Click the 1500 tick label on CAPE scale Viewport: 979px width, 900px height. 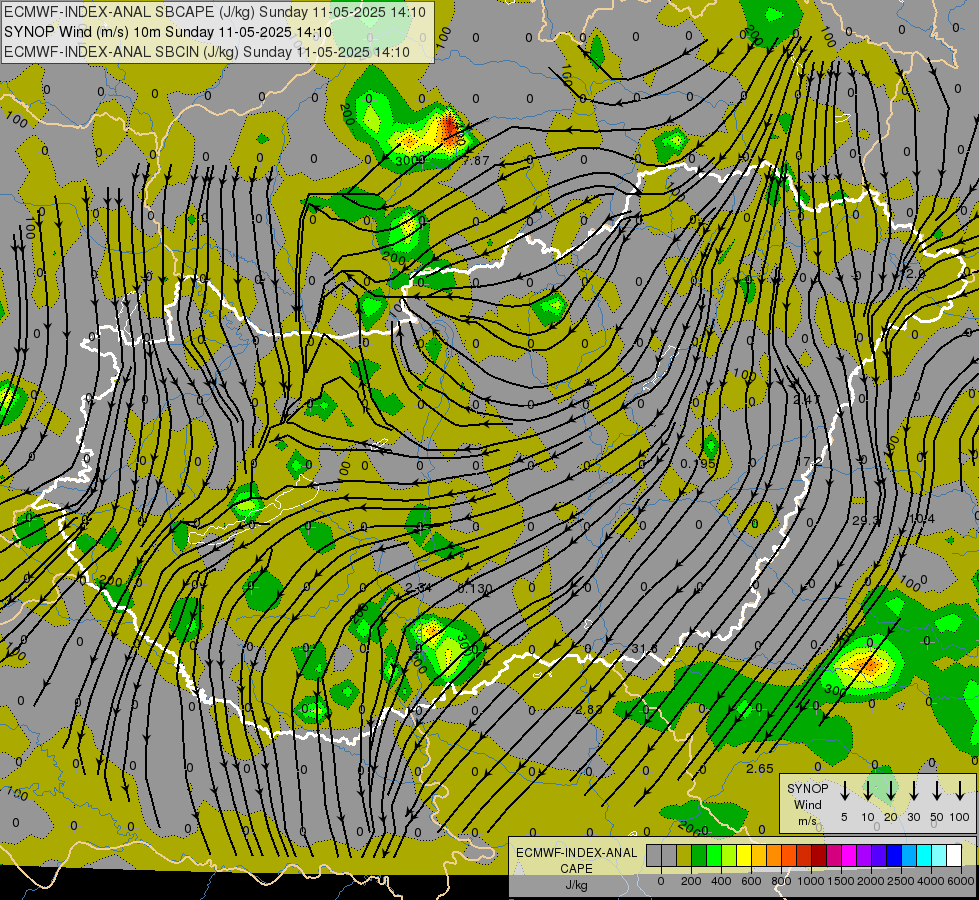coord(841,881)
